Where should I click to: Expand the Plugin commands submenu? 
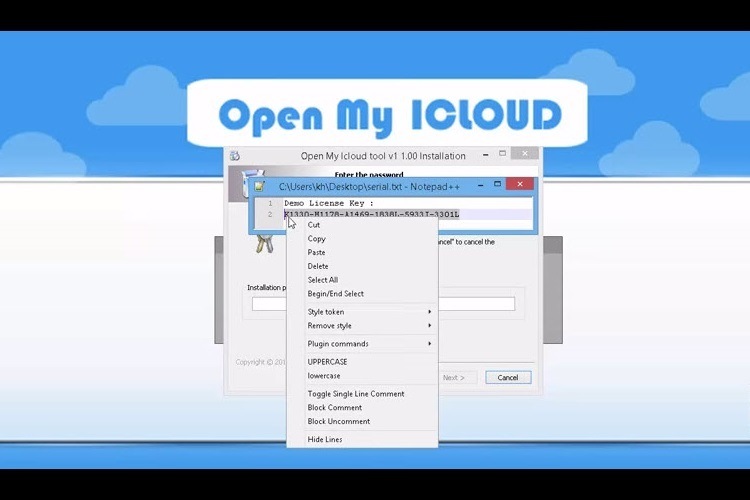tap(362, 344)
